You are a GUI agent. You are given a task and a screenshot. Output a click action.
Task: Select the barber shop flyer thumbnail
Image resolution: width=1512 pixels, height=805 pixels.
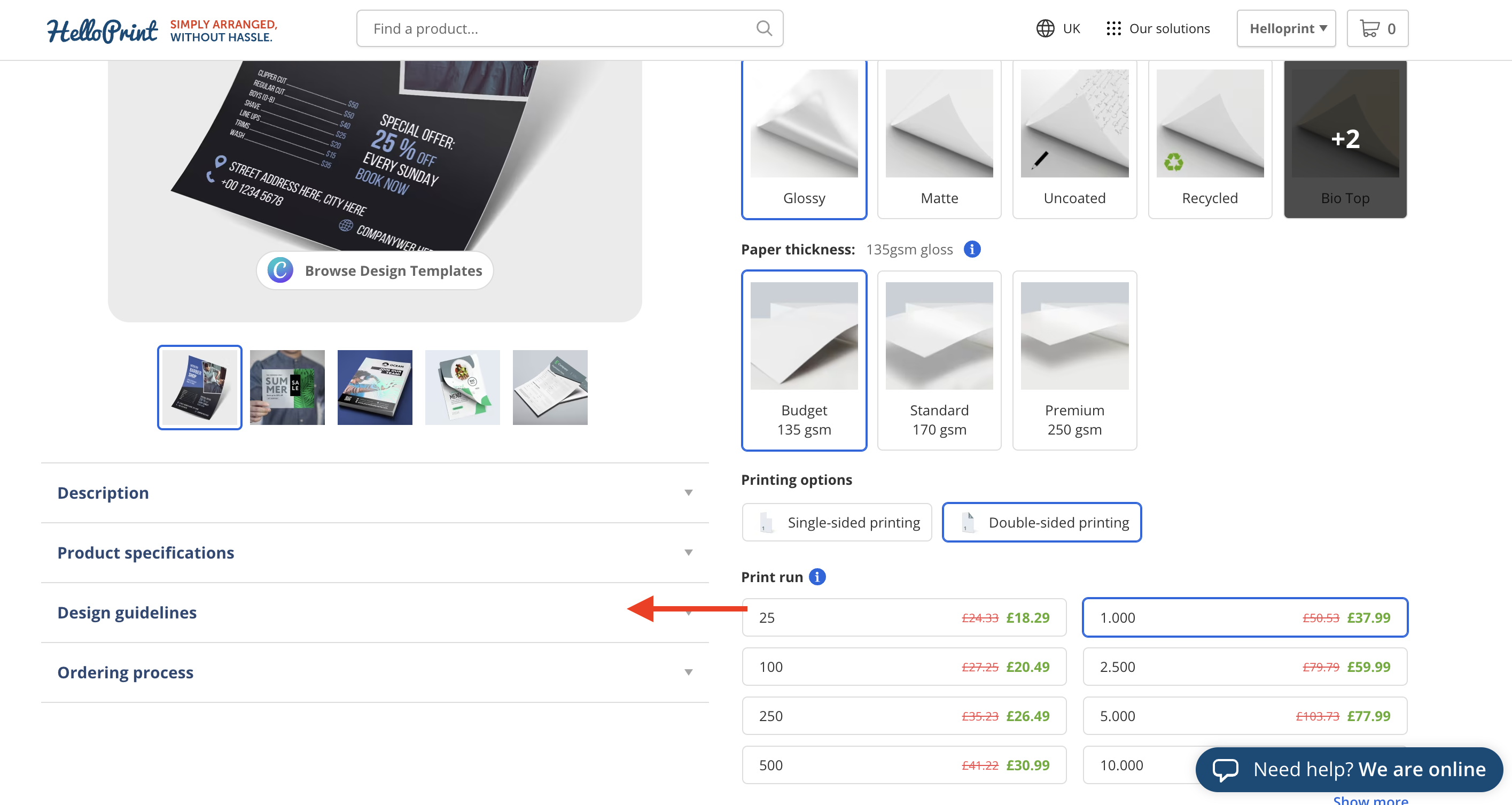(200, 387)
